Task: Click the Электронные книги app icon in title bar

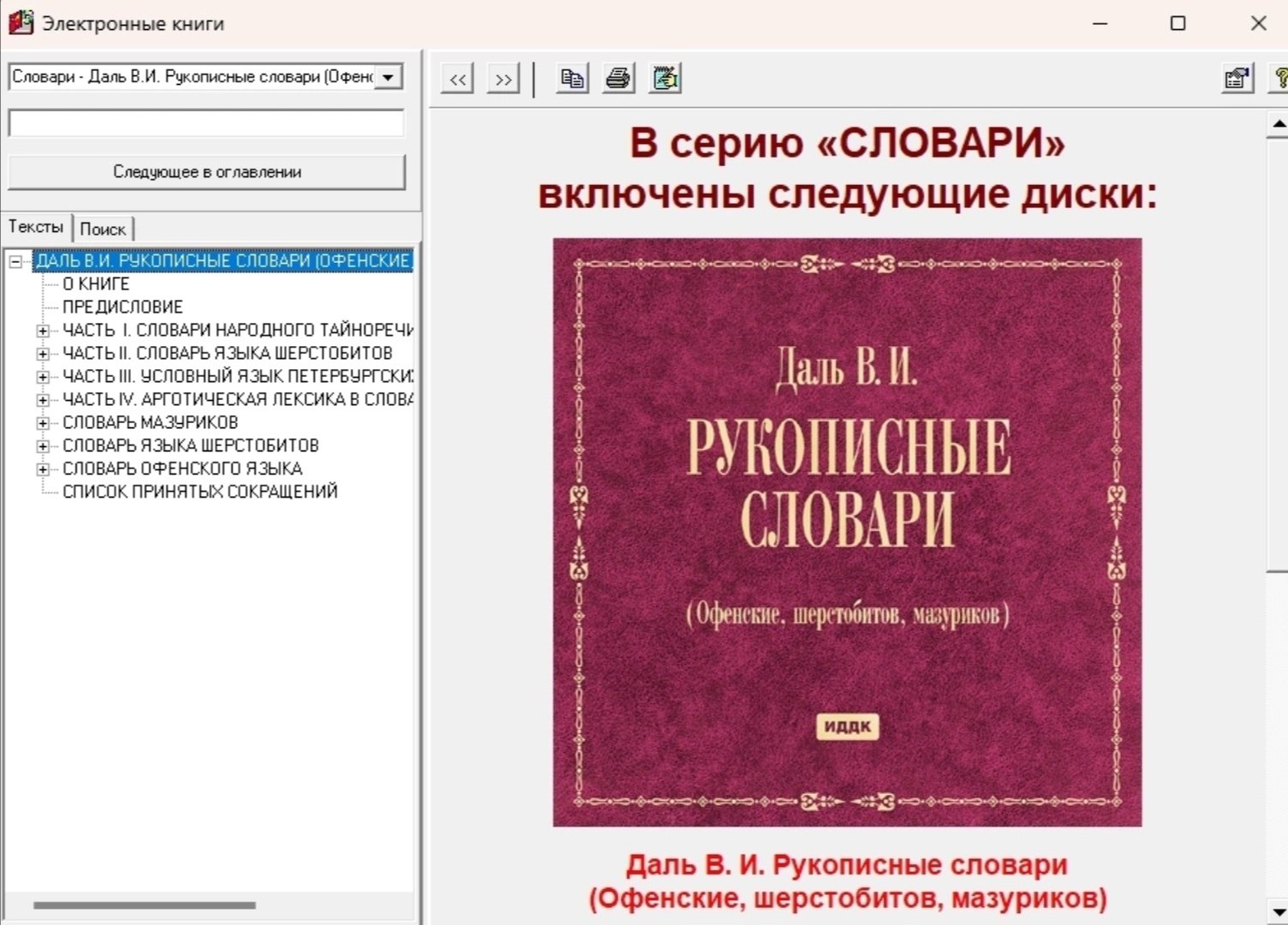Action: point(21,23)
